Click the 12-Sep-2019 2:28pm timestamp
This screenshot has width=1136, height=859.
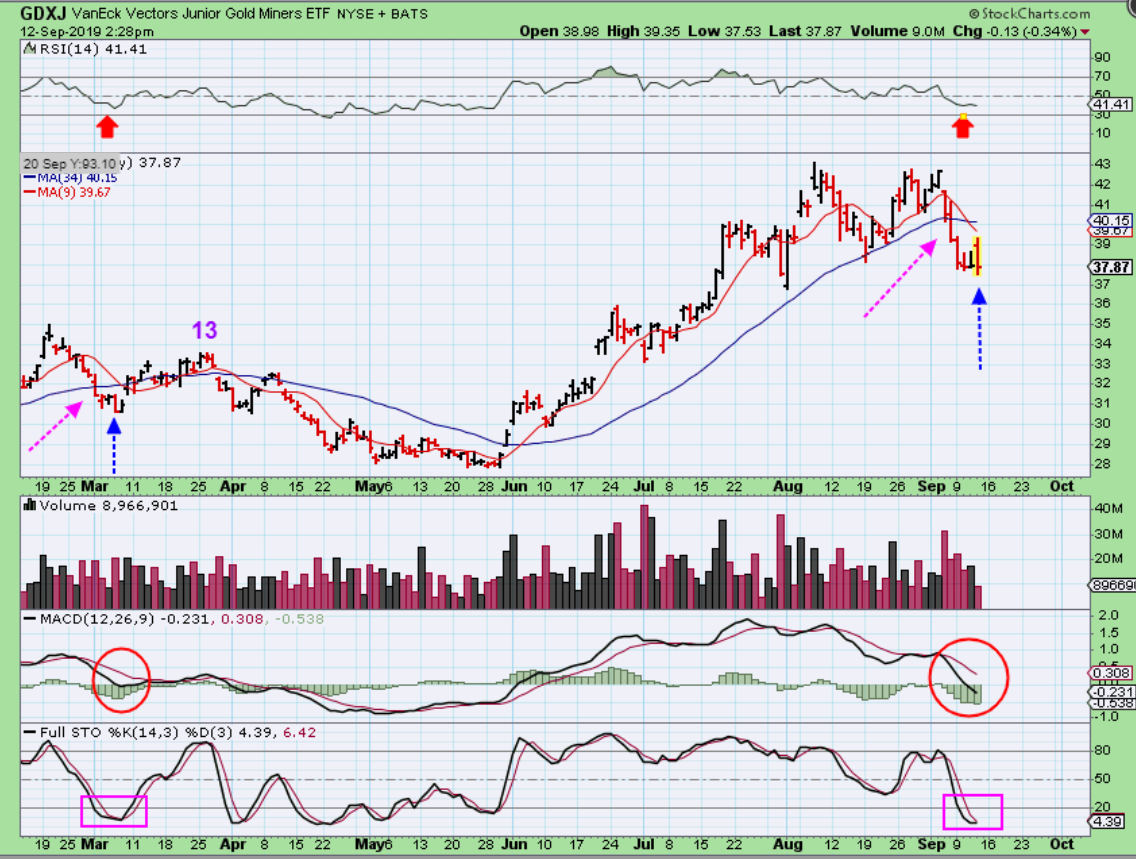tap(87, 31)
